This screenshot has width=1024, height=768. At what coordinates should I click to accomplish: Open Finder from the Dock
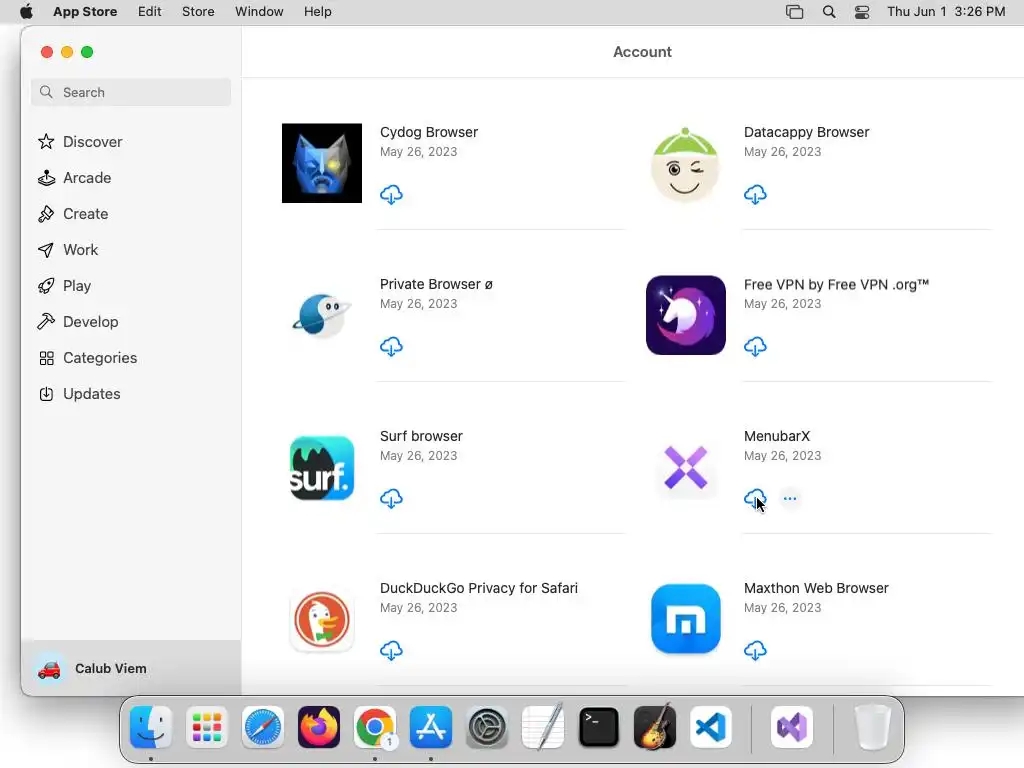point(151,727)
